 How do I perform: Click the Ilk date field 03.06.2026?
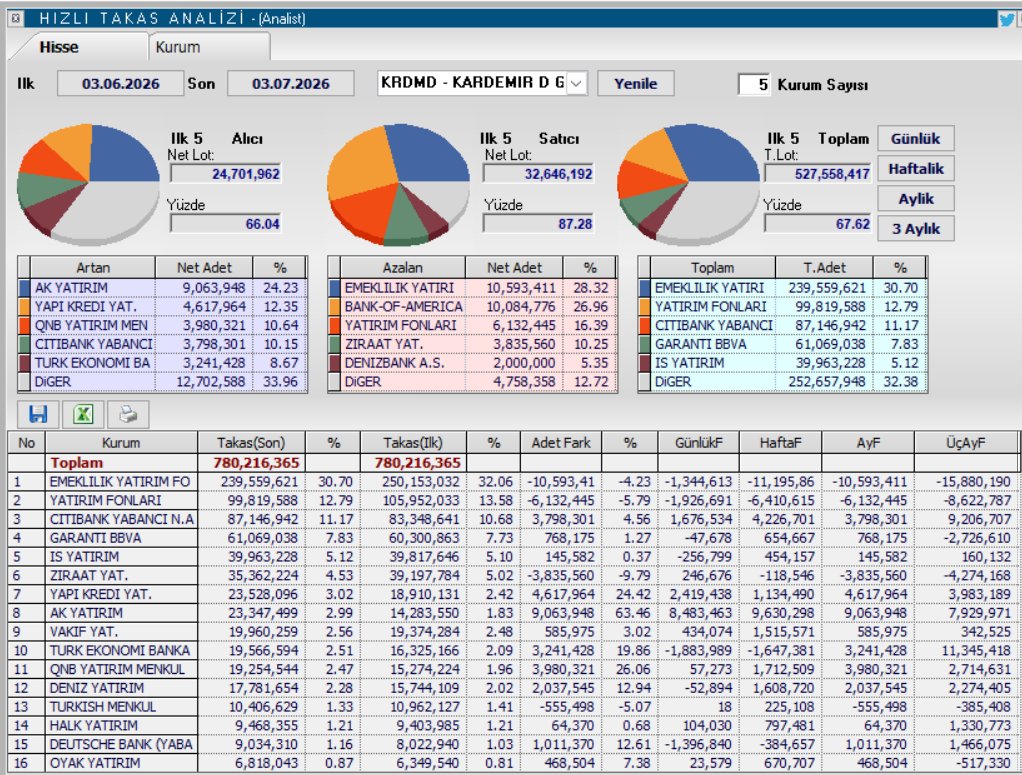[x=121, y=83]
